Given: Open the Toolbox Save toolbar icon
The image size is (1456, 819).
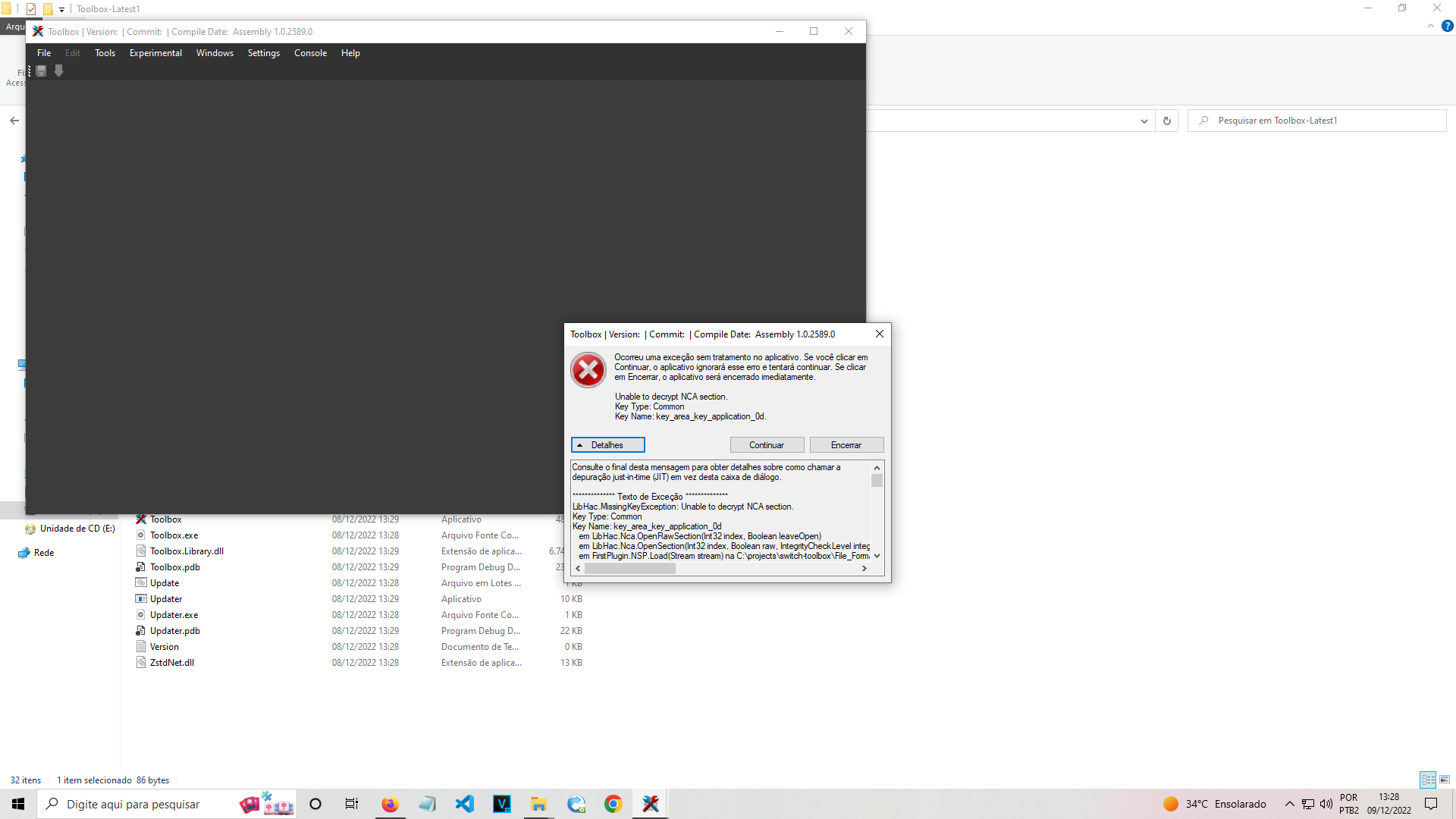Looking at the screenshot, I should (x=40, y=71).
